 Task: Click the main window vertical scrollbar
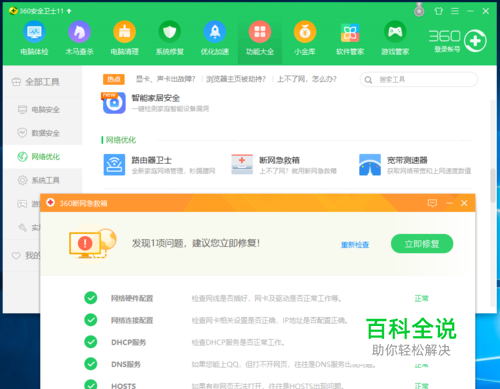(x=492, y=185)
